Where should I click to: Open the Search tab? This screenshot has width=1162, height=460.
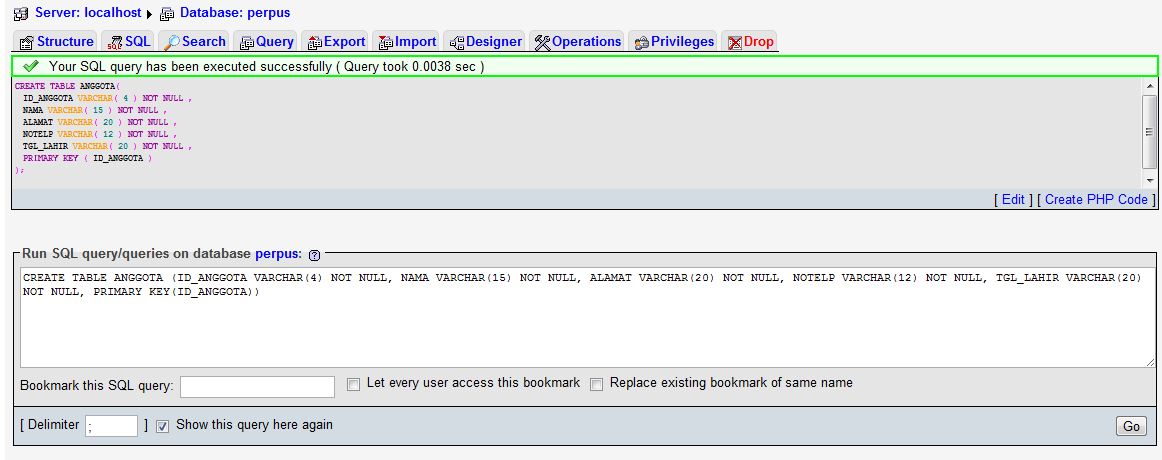click(195, 41)
